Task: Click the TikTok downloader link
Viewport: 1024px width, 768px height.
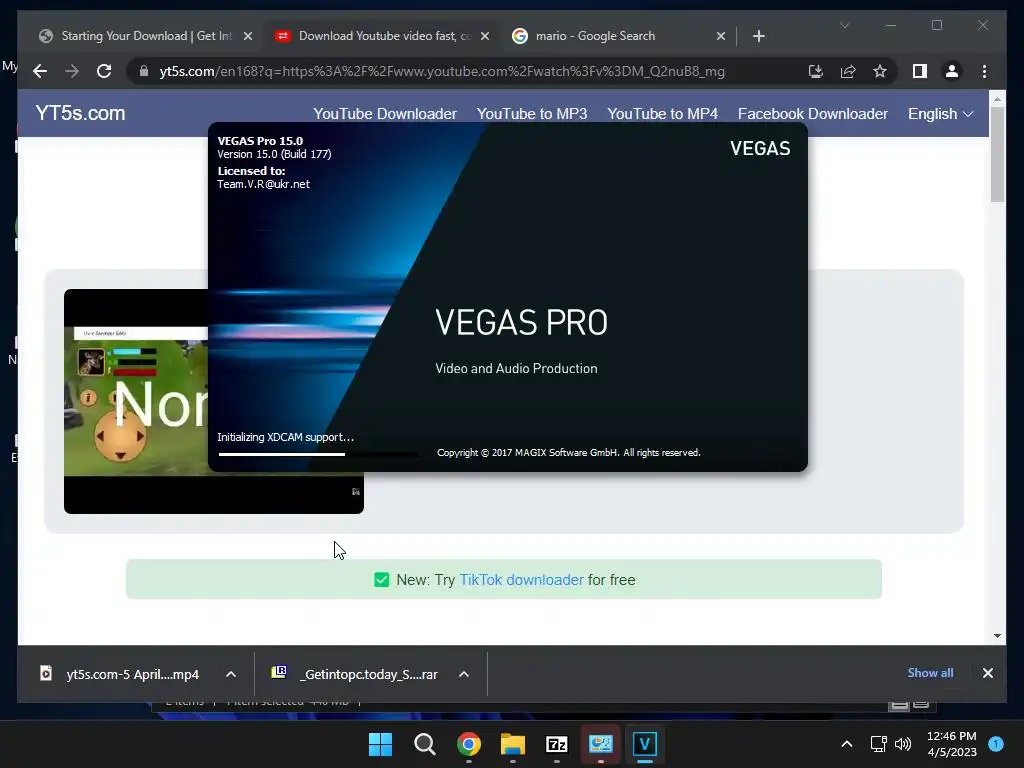Action: pyautogui.click(x=521, y=580)
